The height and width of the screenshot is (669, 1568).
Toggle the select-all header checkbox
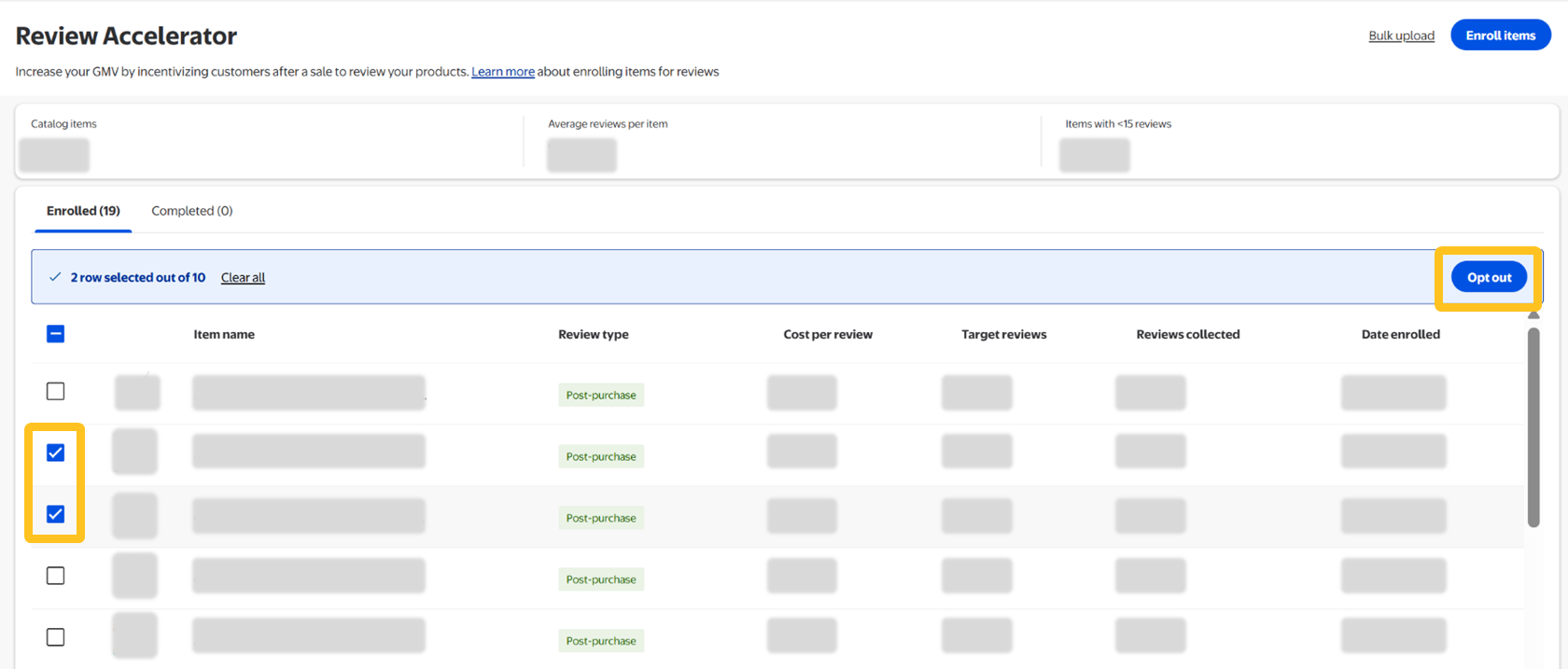[56, 334]
